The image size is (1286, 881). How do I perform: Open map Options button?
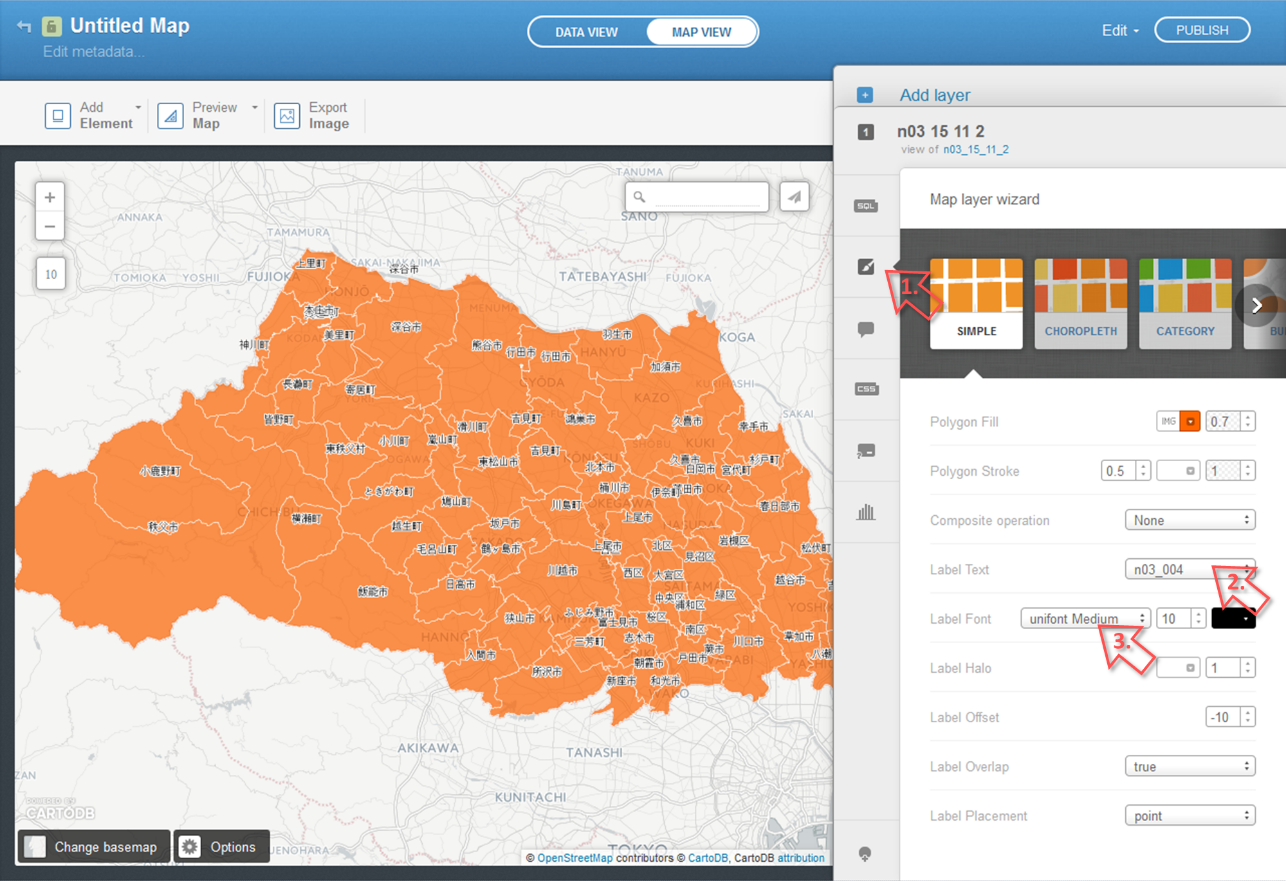pos(222,847)
